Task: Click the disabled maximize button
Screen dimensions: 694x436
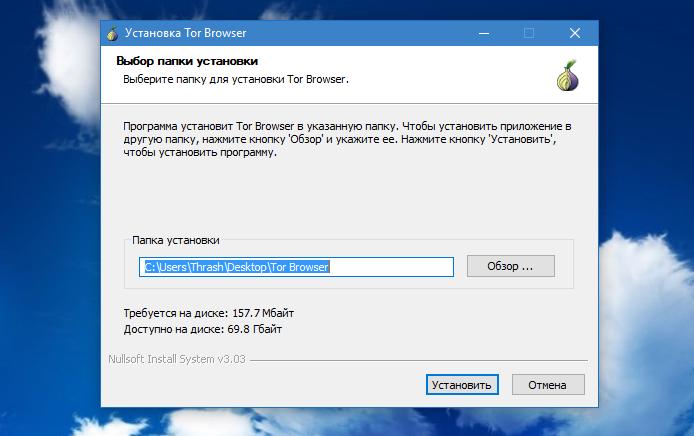Action: point(529,33)
